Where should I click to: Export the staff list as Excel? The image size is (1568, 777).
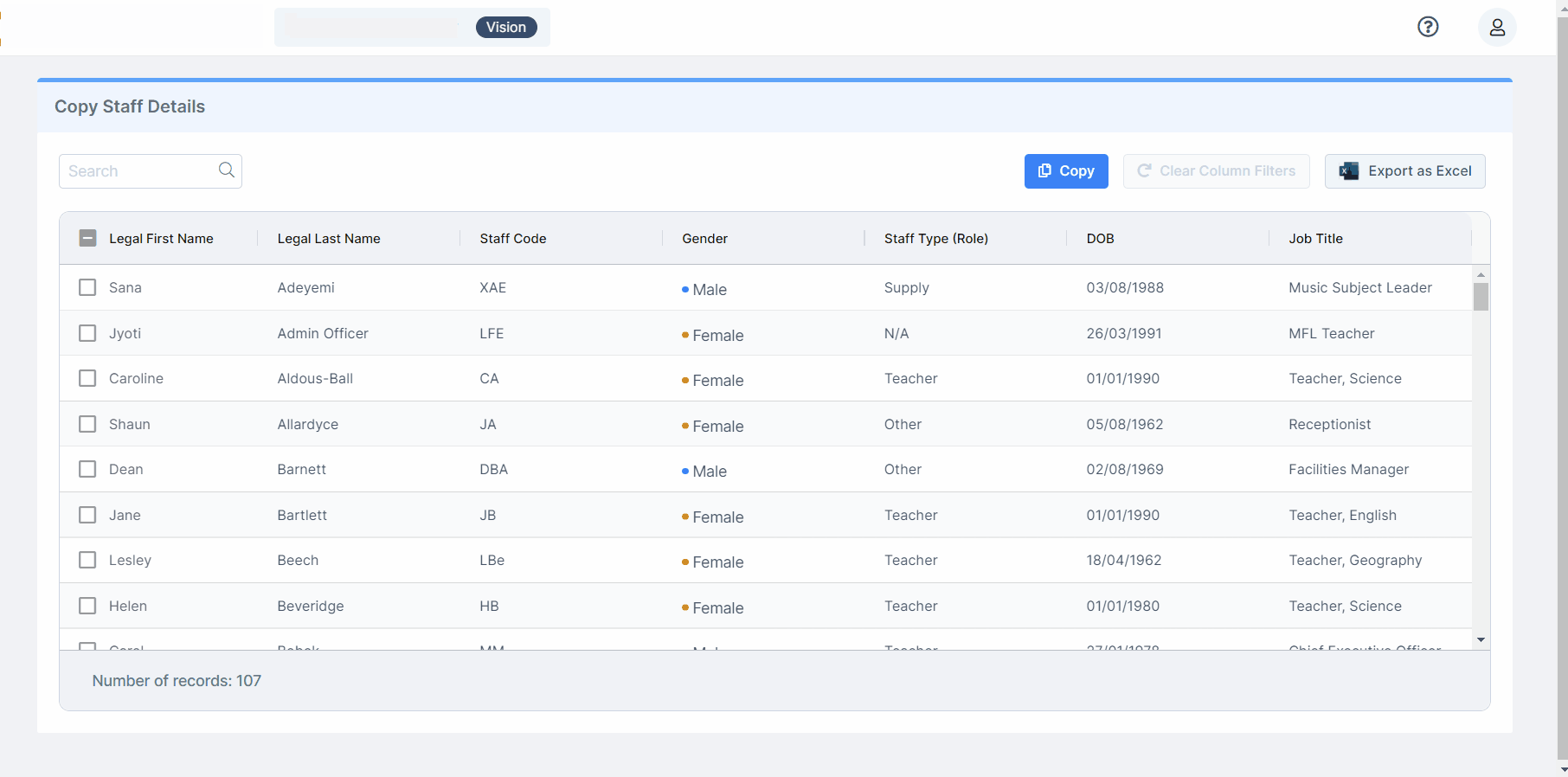tap(1404, 171)
